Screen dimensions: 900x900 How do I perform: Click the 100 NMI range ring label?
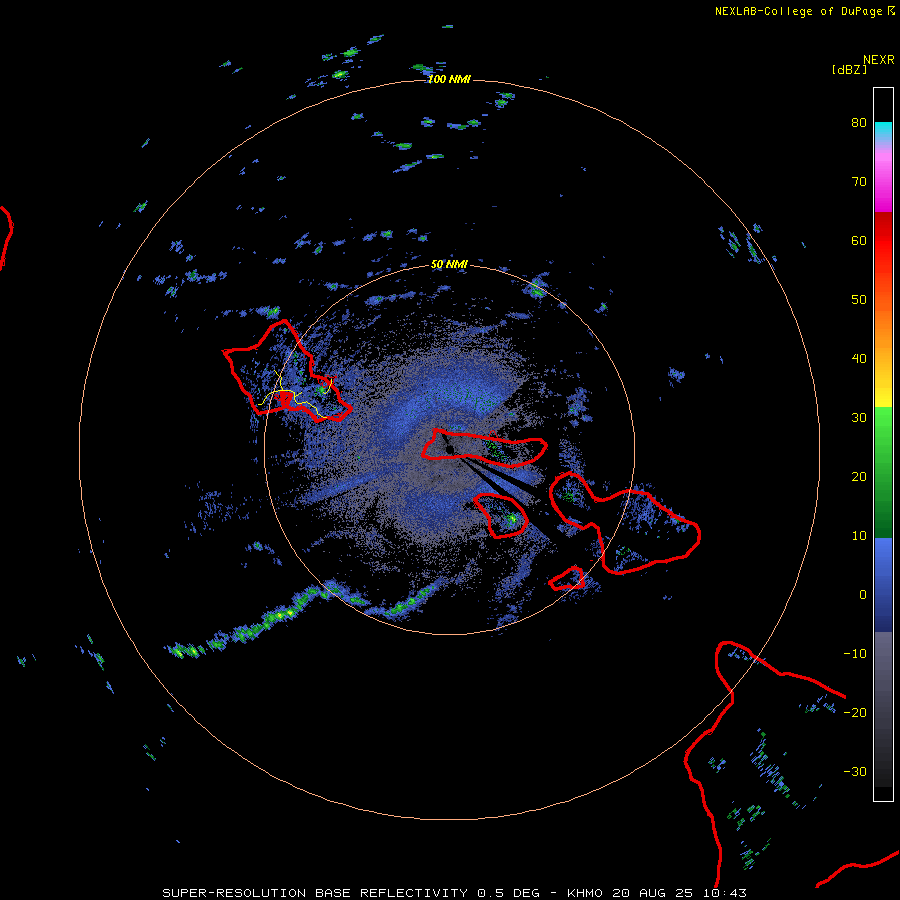pos(449,79)
